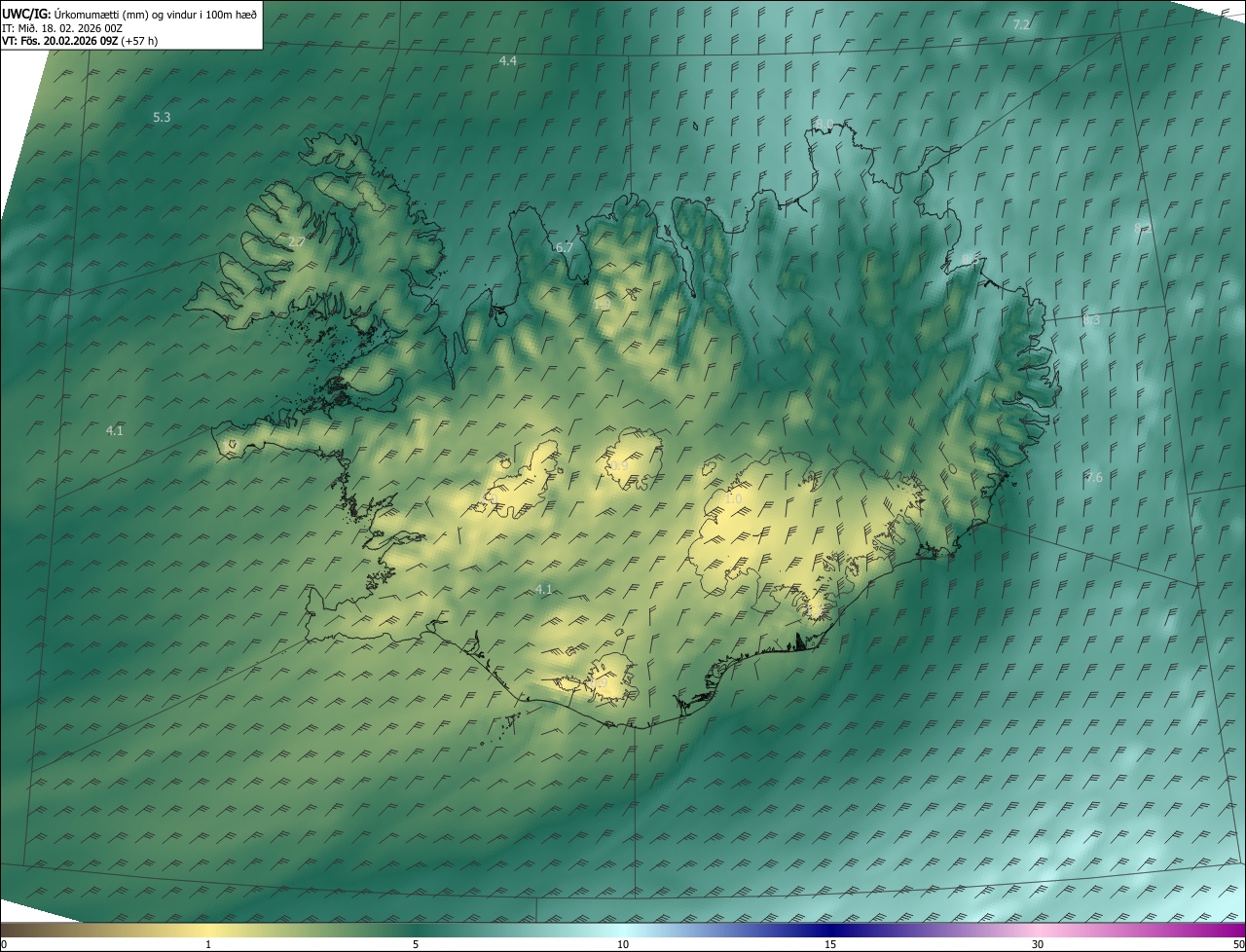Click the 8.0 value at the northeast peninsula
Image resolution: width=1246 pixels, height=952 pixels.
pos(825,124)
